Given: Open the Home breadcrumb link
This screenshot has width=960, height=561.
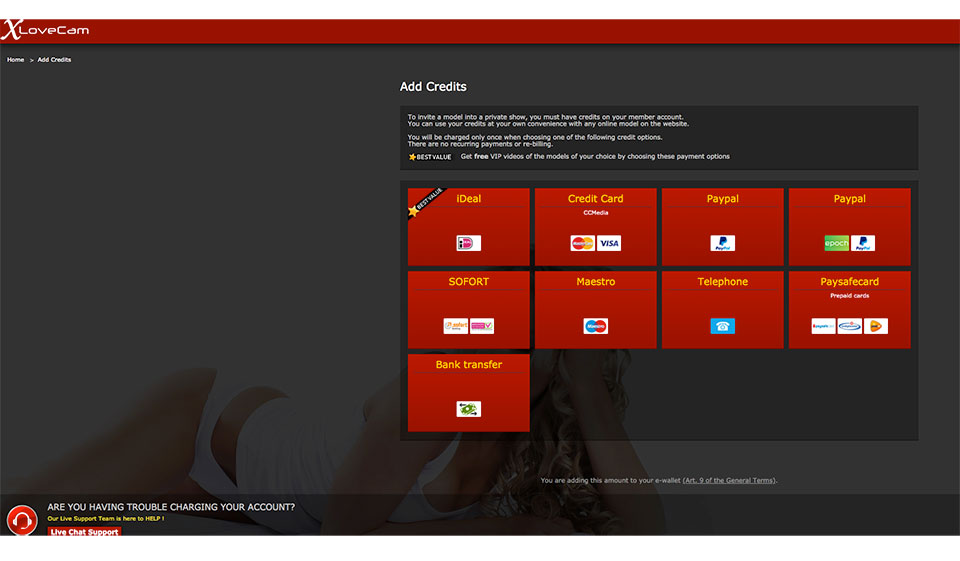Looking at the screenshot, I should point(15,60).
